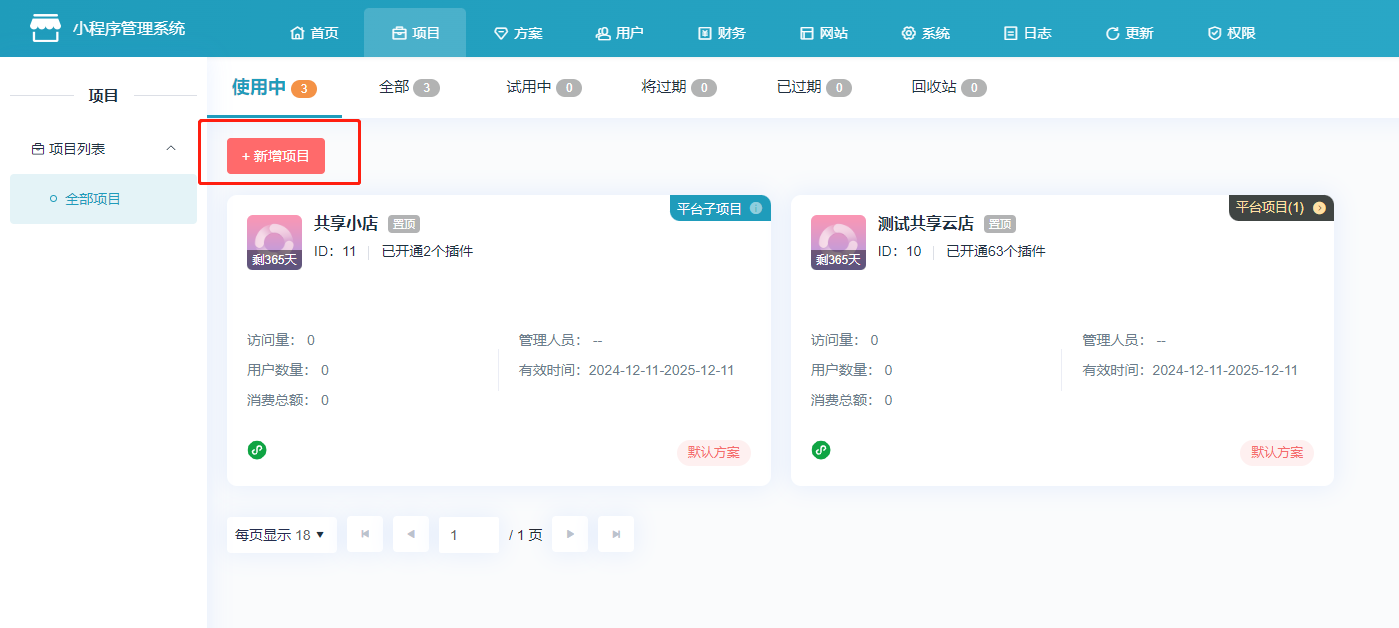Image resolution: width=1399 pixels, height=628 pixels.
Task: Select 全部项目 in the sidebar
Action: [x=93, y=199]
